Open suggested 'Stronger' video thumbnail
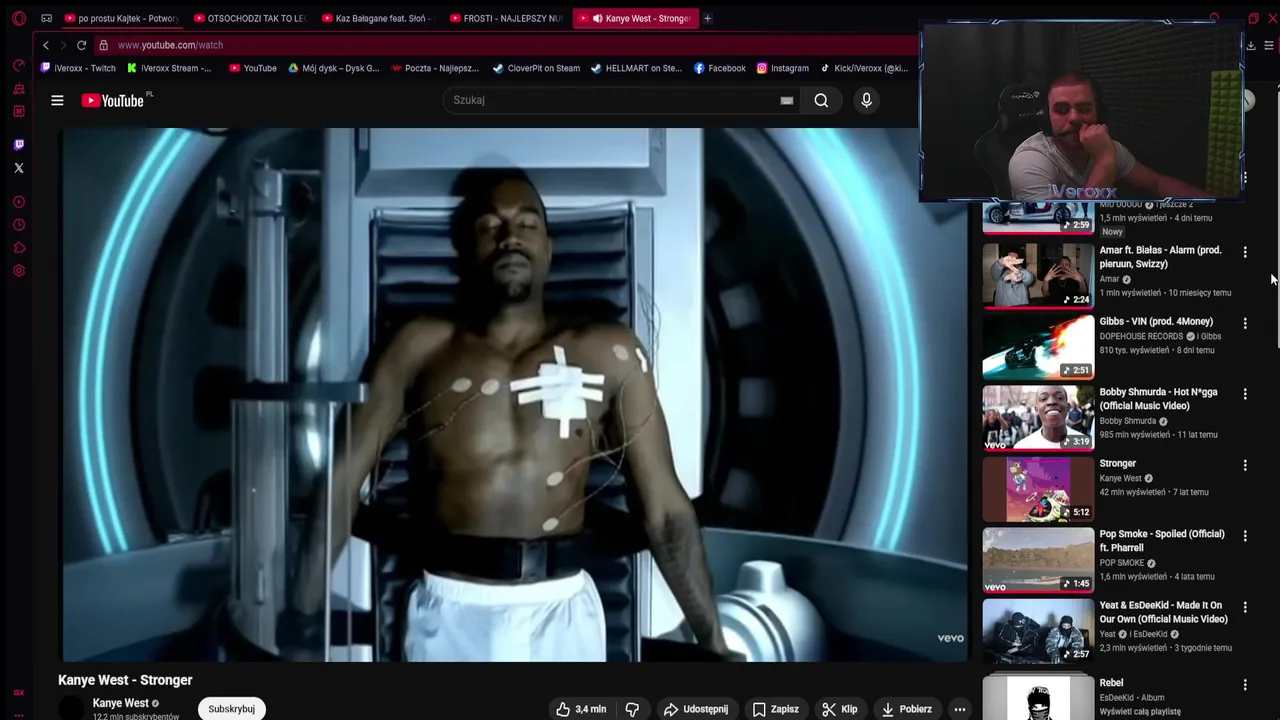The image size is (1280, 720). (1038, 488)
